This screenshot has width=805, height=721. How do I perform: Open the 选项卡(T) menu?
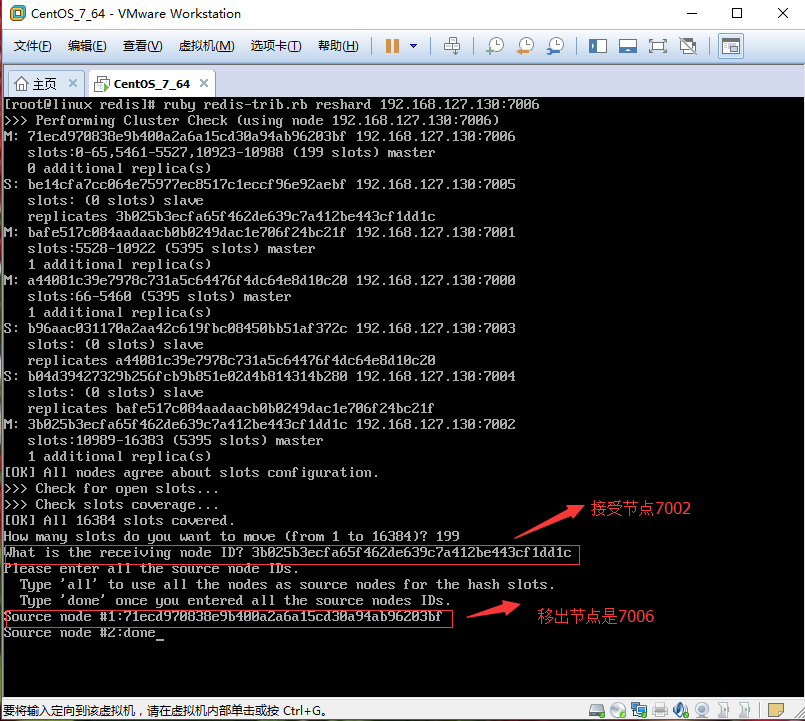[276, 46]
